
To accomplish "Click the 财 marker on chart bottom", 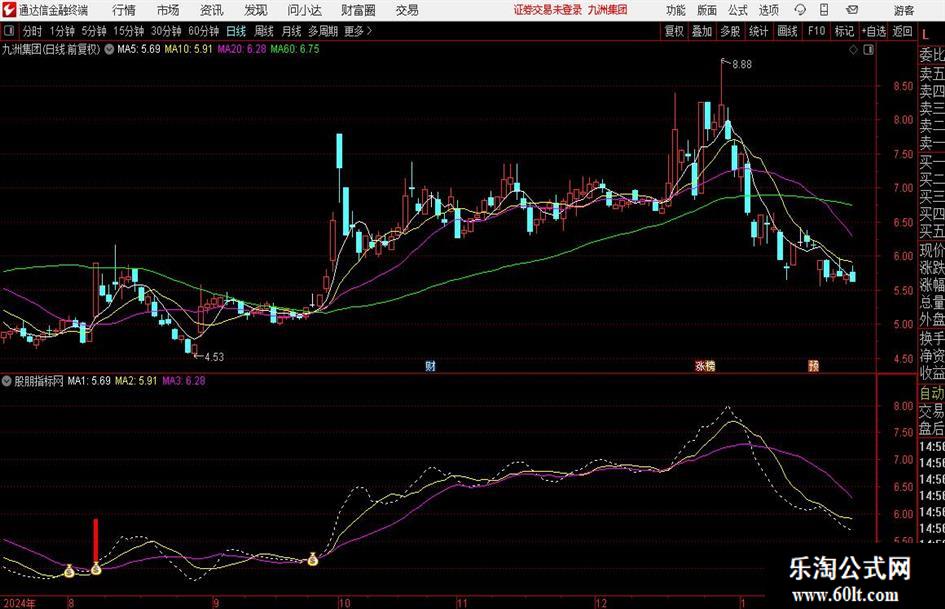I will click(x=430, y=366).
